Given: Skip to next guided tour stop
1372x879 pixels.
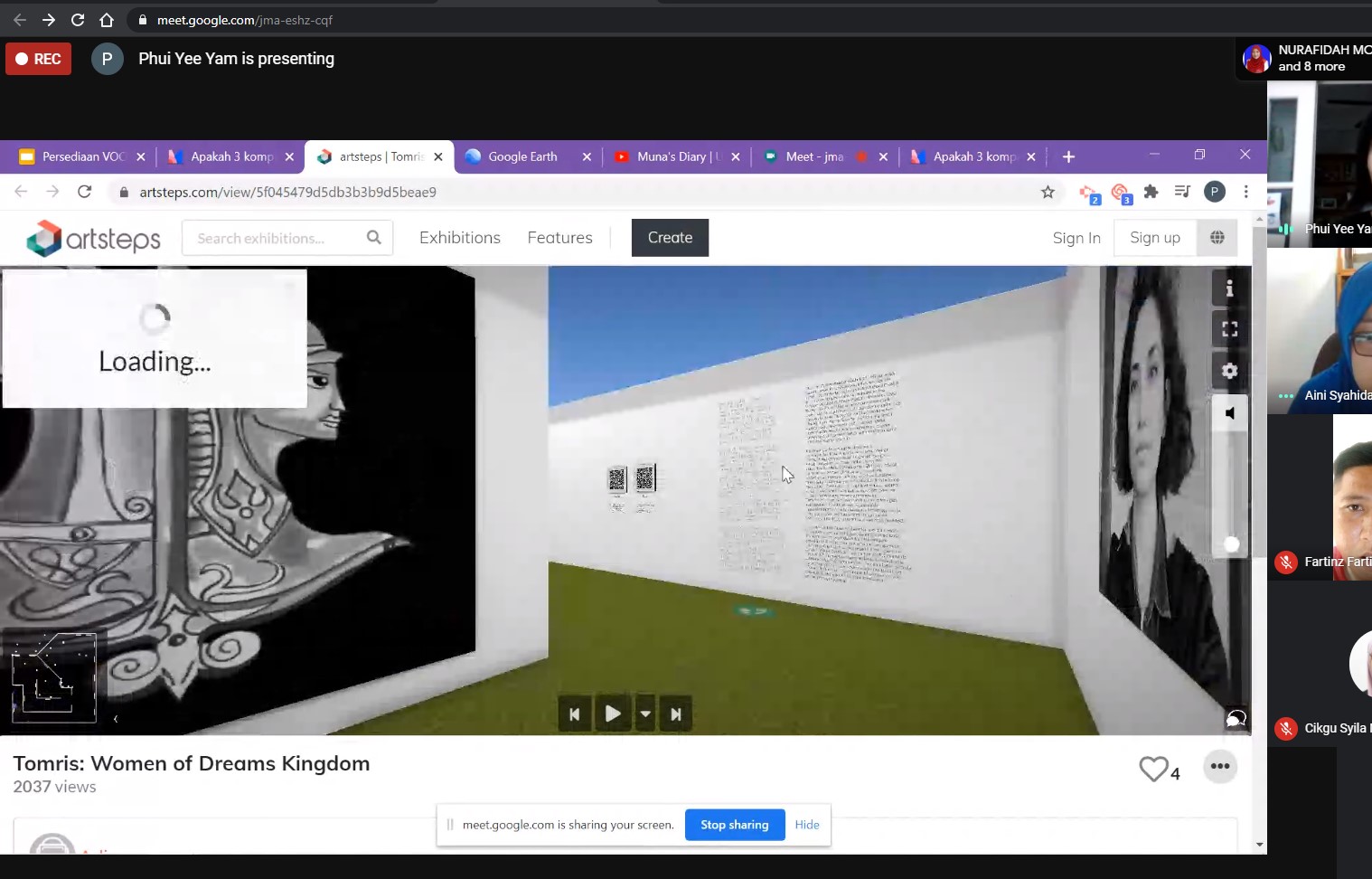Looking at the screenshot, I should [676, 714].
